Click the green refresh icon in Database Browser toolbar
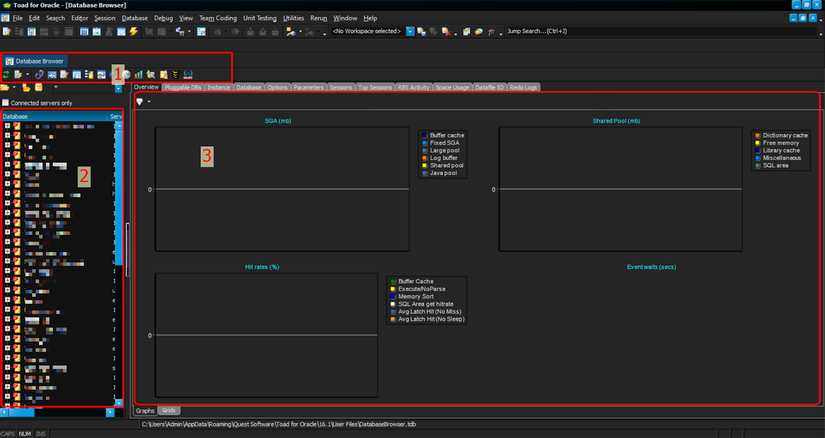 click(x=6, y=74)
